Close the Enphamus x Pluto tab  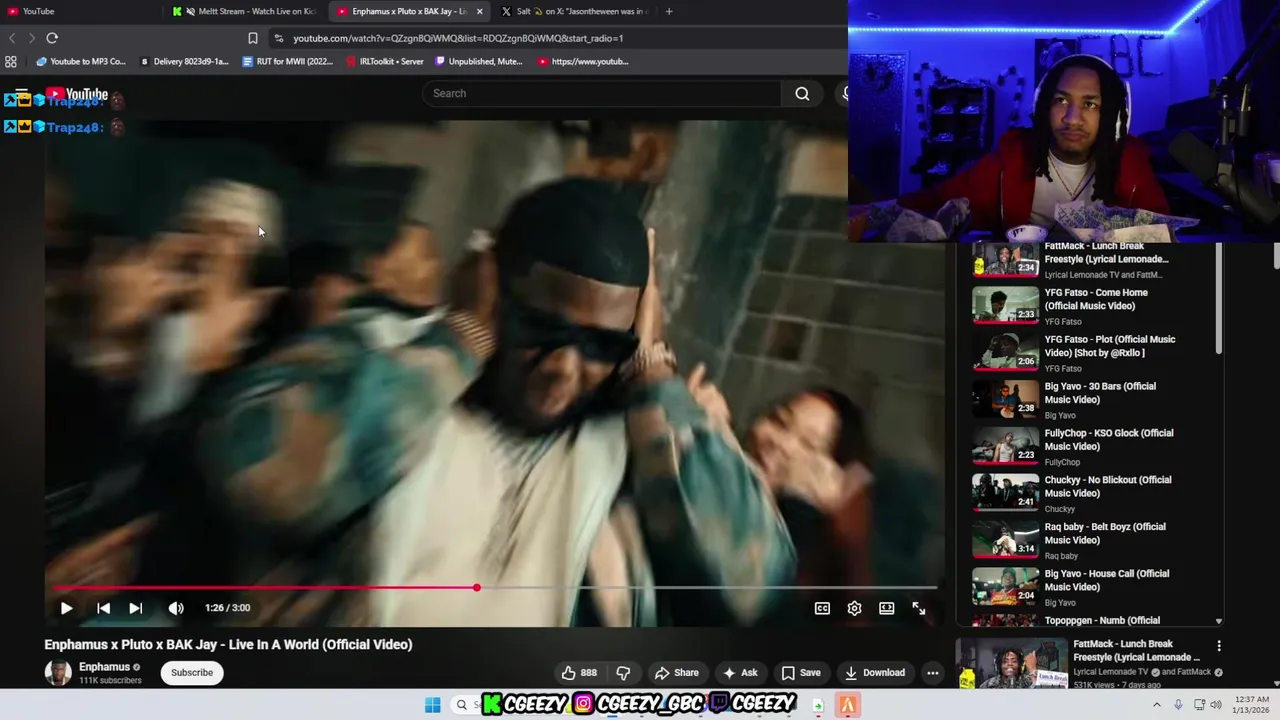480,11
